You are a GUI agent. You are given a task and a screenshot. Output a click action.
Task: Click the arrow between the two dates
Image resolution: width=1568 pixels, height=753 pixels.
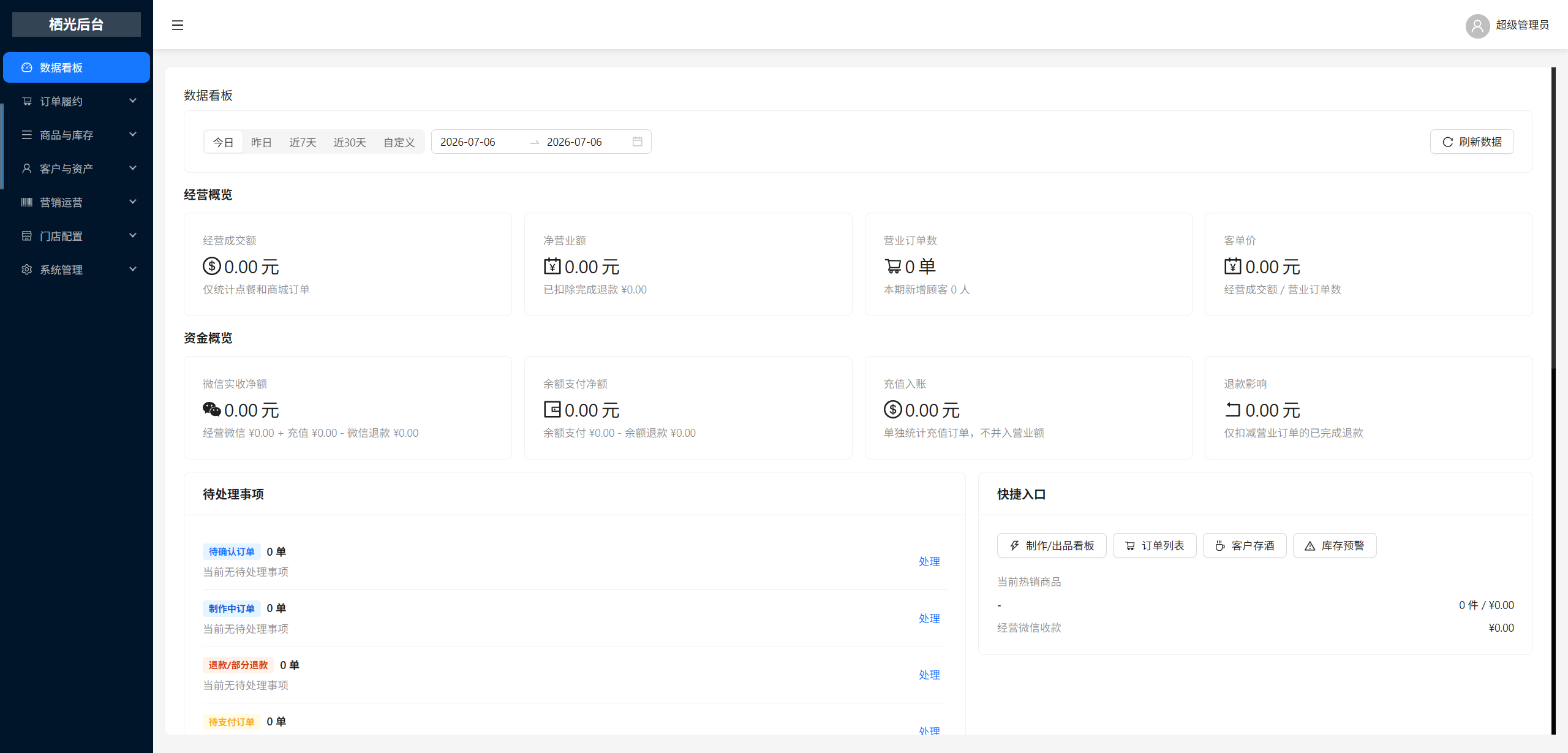point(535,142)
